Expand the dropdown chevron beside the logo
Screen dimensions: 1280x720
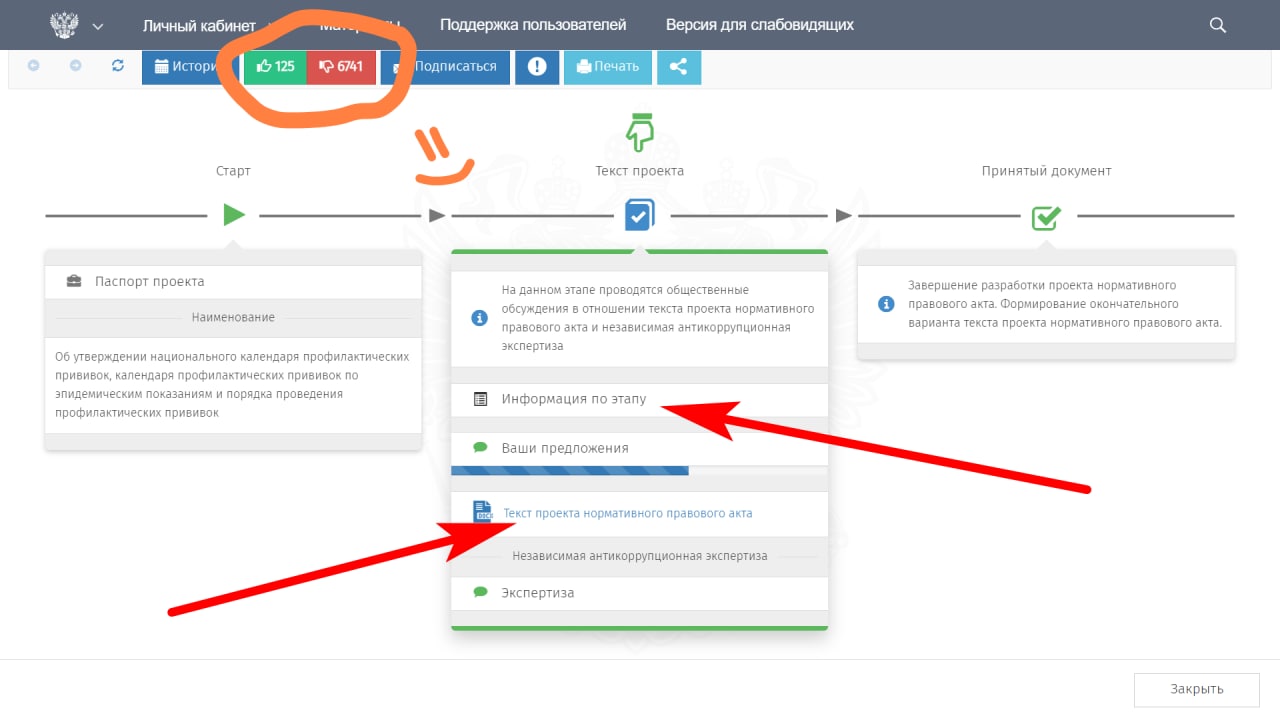coord(98,26)
